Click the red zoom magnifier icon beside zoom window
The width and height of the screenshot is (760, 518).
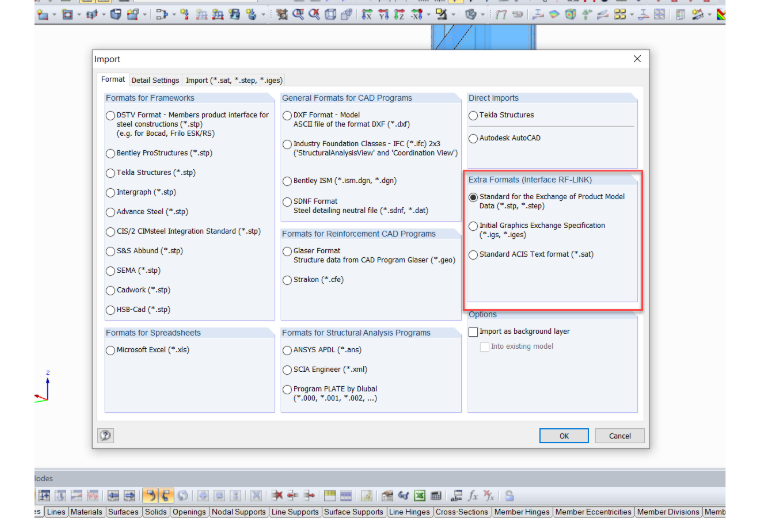(x=314, y=15)
